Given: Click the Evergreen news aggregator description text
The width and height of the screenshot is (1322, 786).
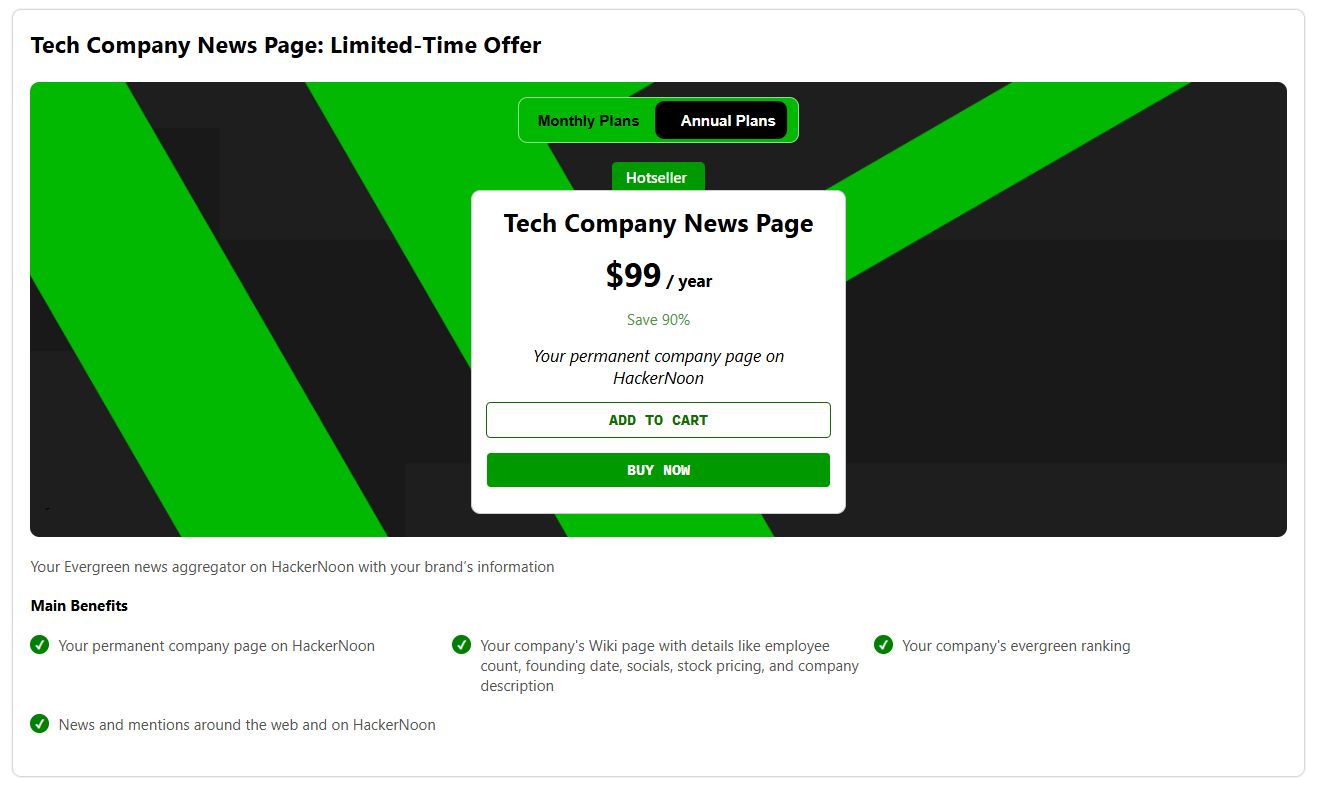Looking at the screenshot, I should 292,567.
